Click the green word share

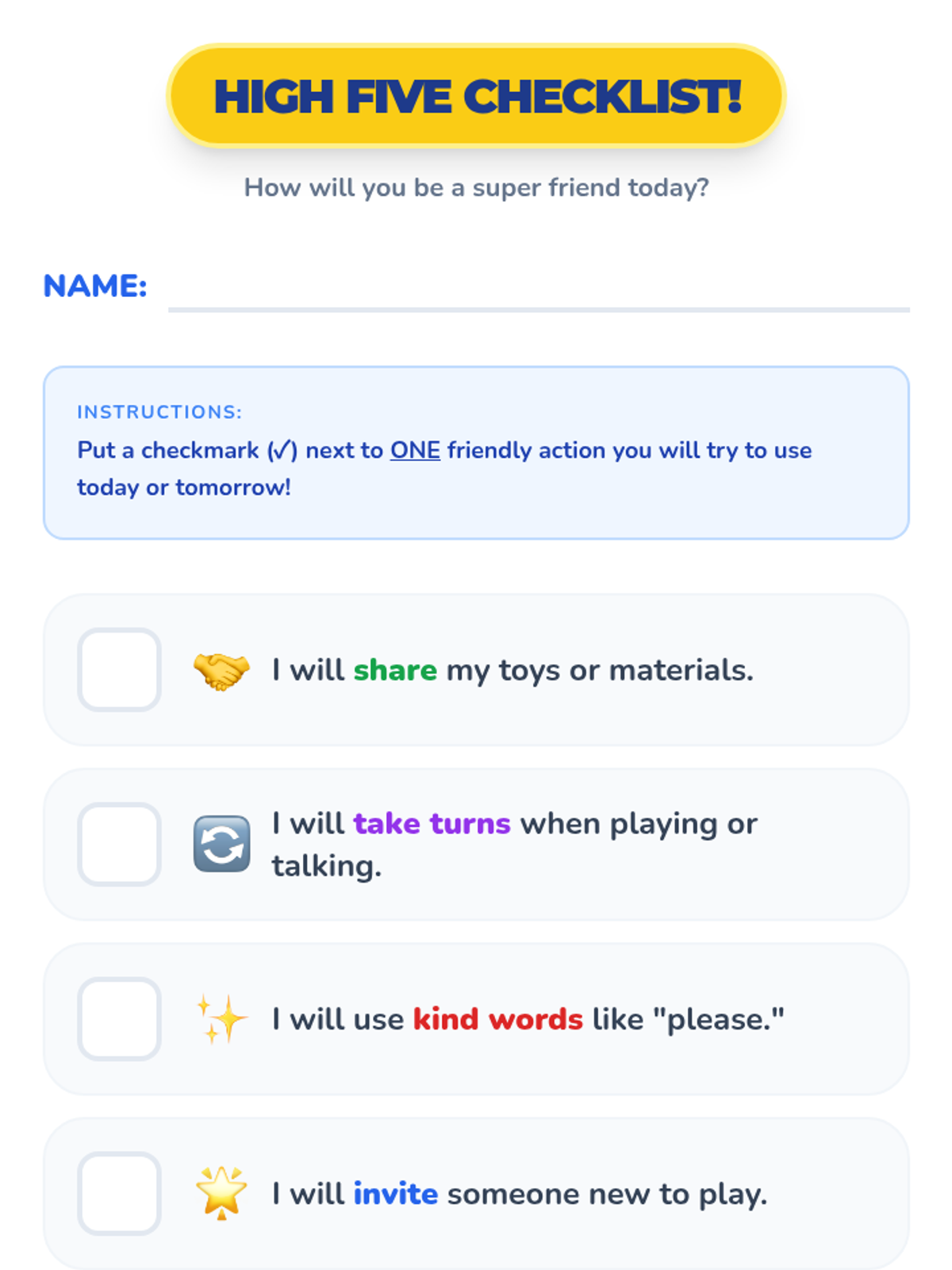click(x=395, y=671)
